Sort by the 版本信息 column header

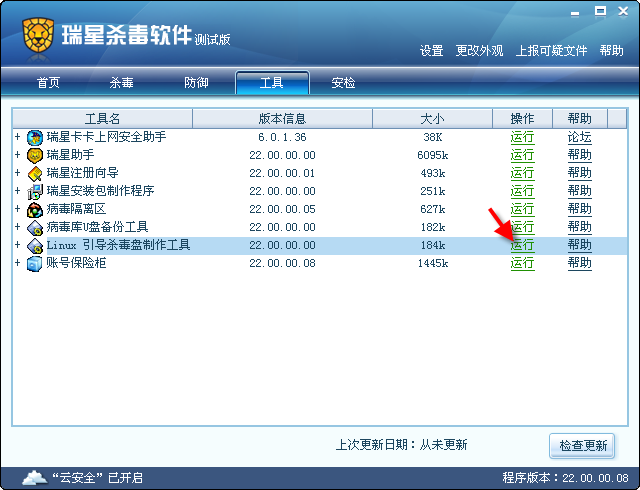click(282, 119)
